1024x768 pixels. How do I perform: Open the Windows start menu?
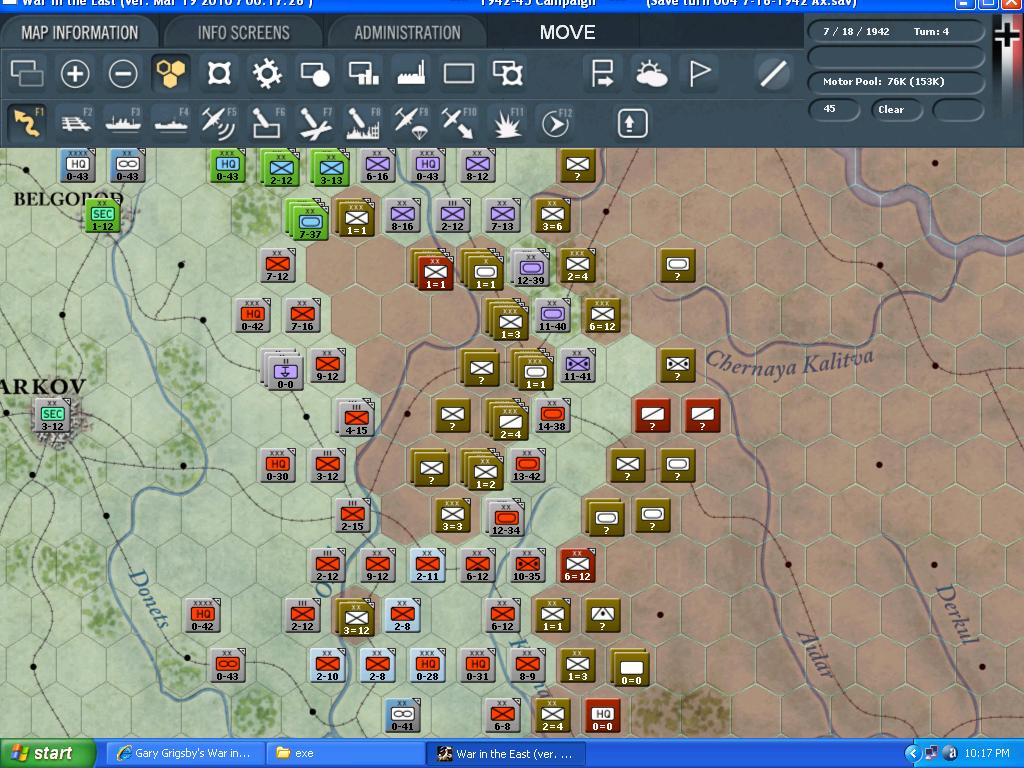(x=47, y=754)
